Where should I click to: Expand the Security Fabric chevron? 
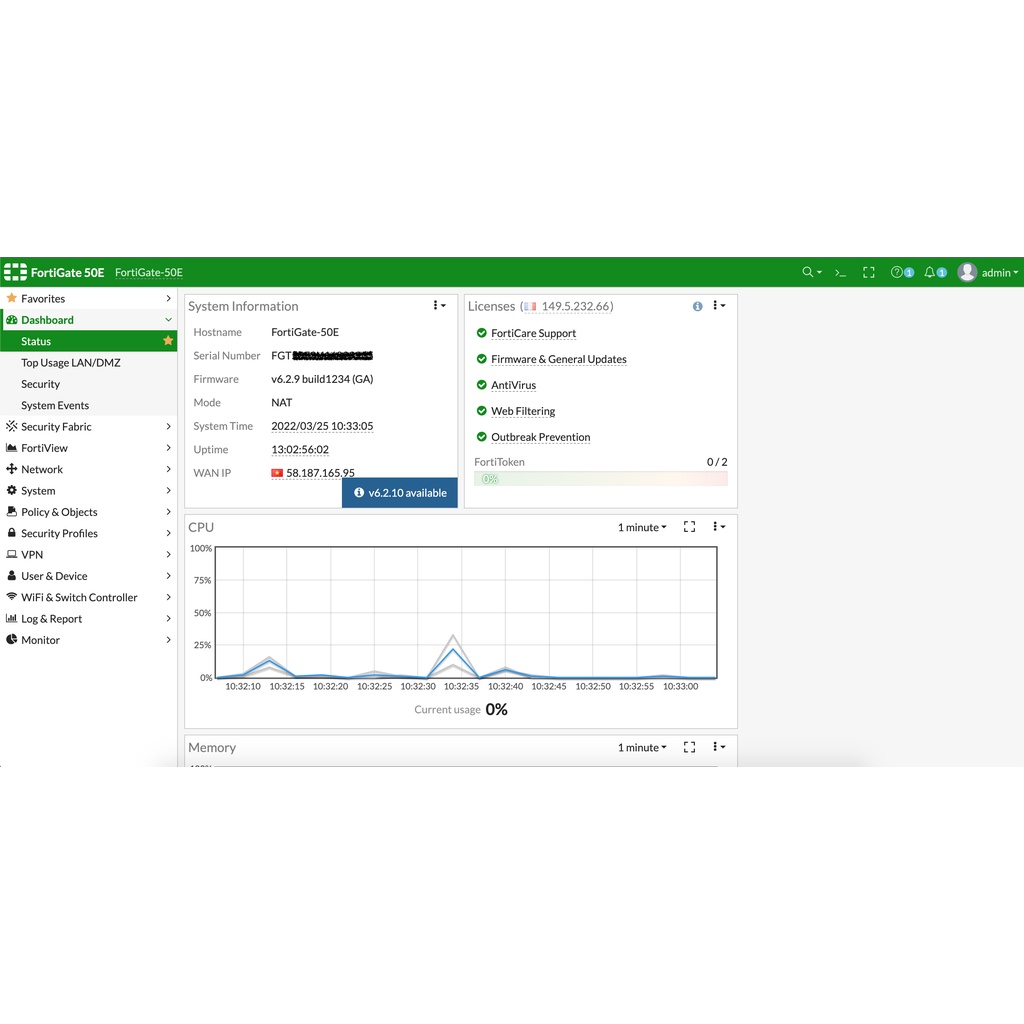click(168, 426)
